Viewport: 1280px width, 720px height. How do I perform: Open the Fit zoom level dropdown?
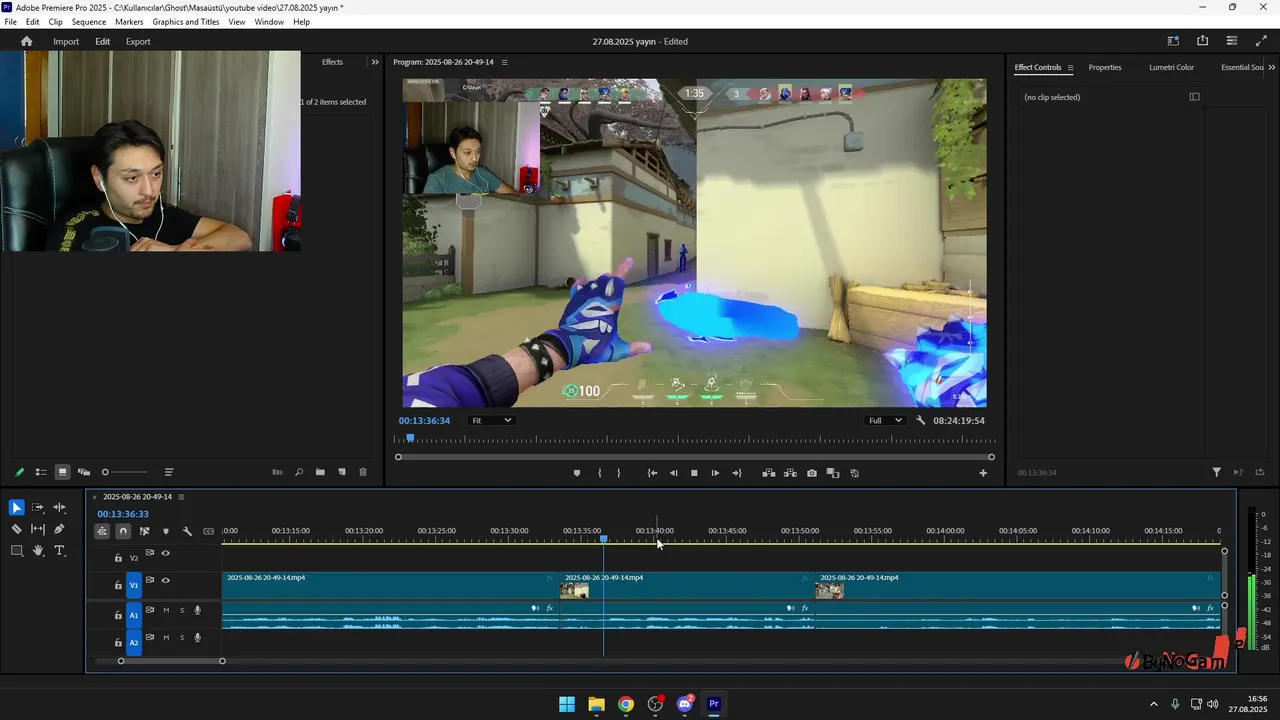[492, 421]
